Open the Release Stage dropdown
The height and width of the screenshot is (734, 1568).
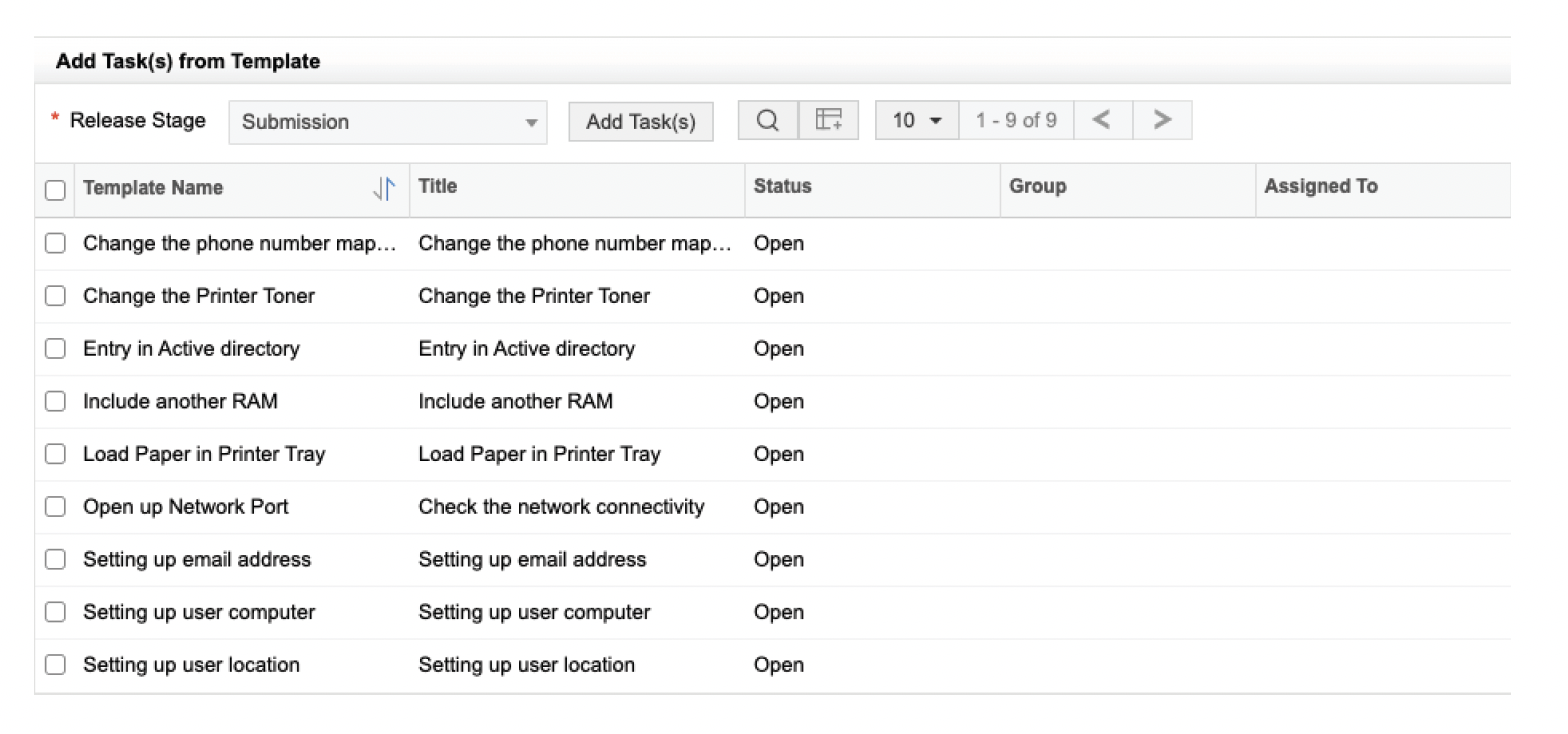[388, 122]
